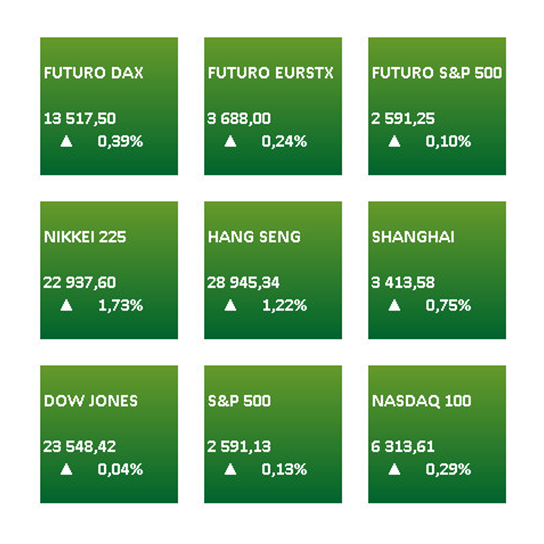The width and height of the screenshot is (544, 544).
Task: Click the up arrow on S&P 500 index tile
Action: coord(230,469)
